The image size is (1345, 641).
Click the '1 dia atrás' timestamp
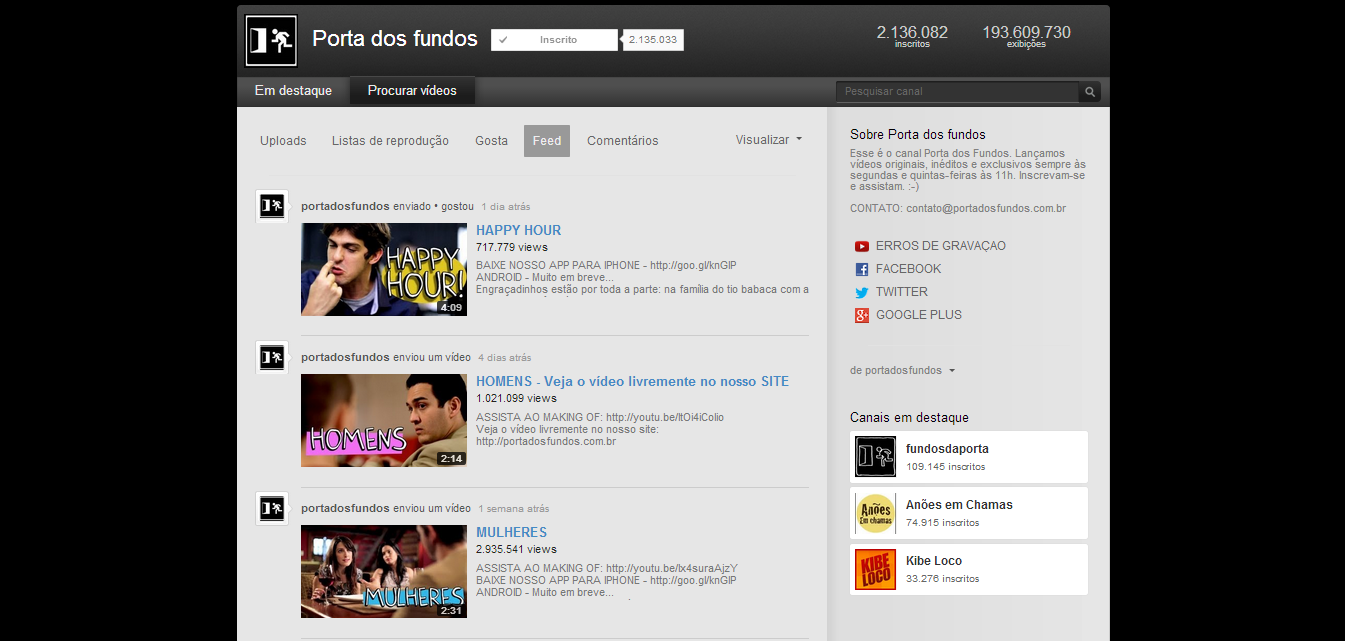point(505,207)
